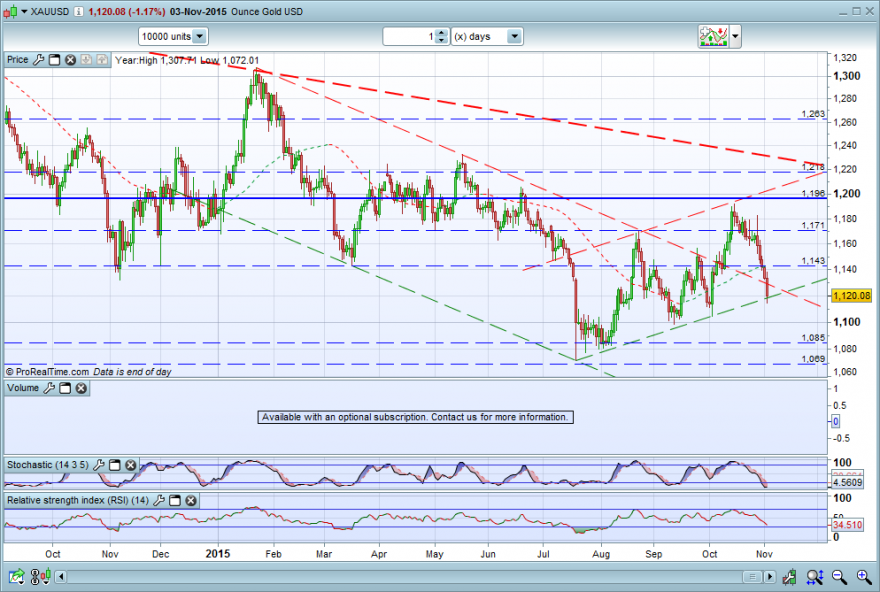Open Stochastic indicator settings wrench
This screenshot has height=592, width=880.
[99, 465]
